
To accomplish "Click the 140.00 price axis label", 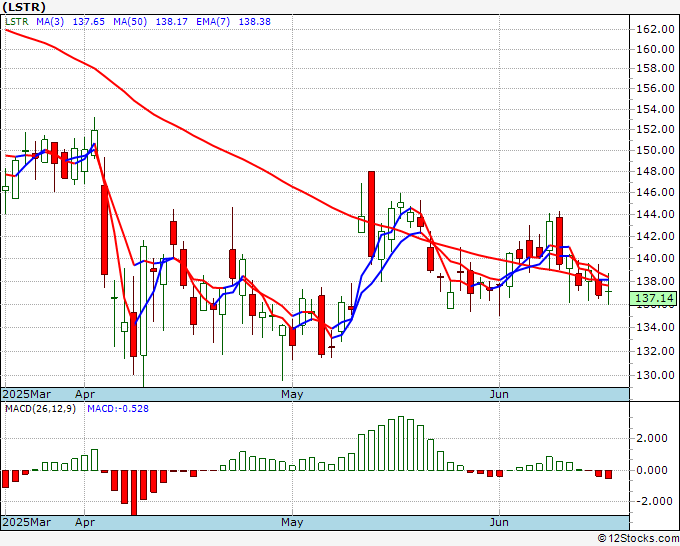I will [655, 258].
